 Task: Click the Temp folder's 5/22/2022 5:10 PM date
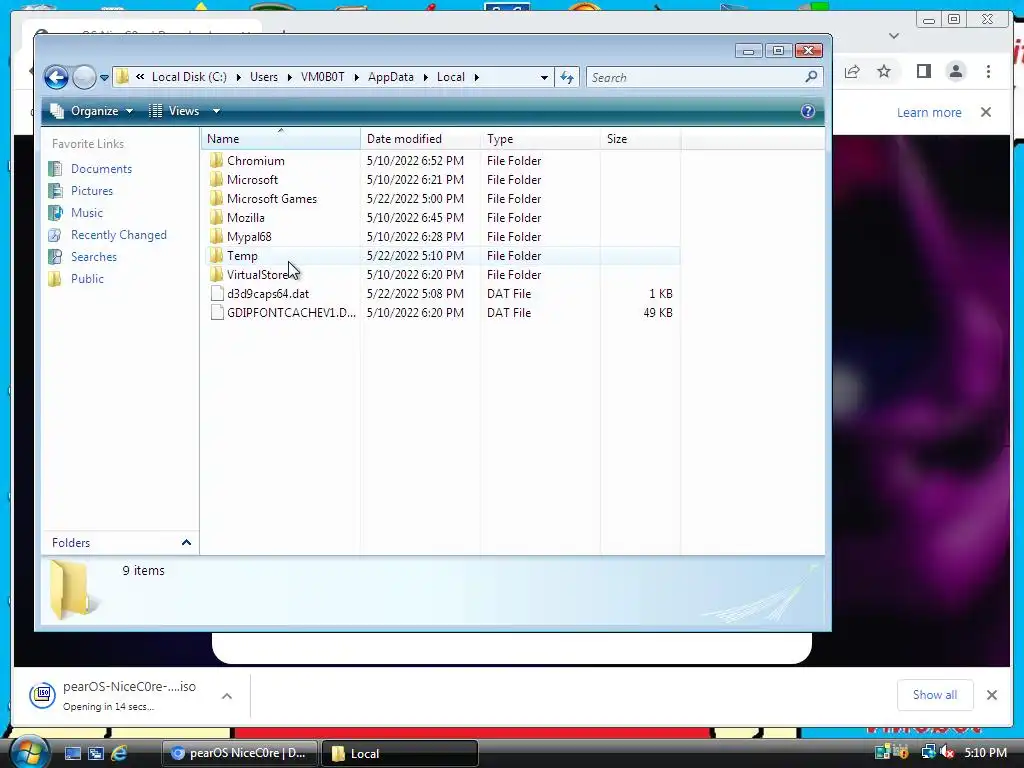click(x=415, y=255)
